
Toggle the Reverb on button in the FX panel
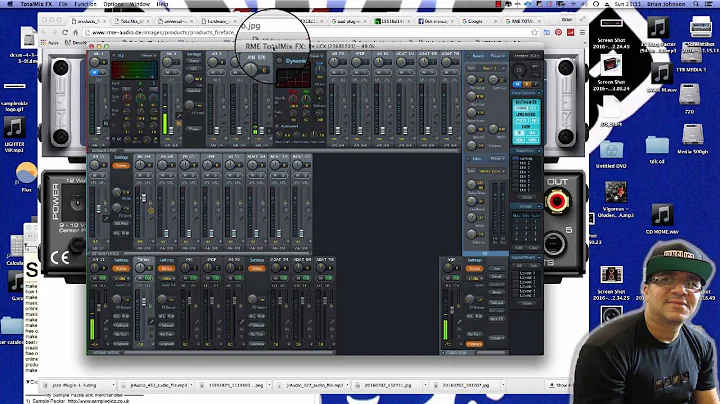468,56
